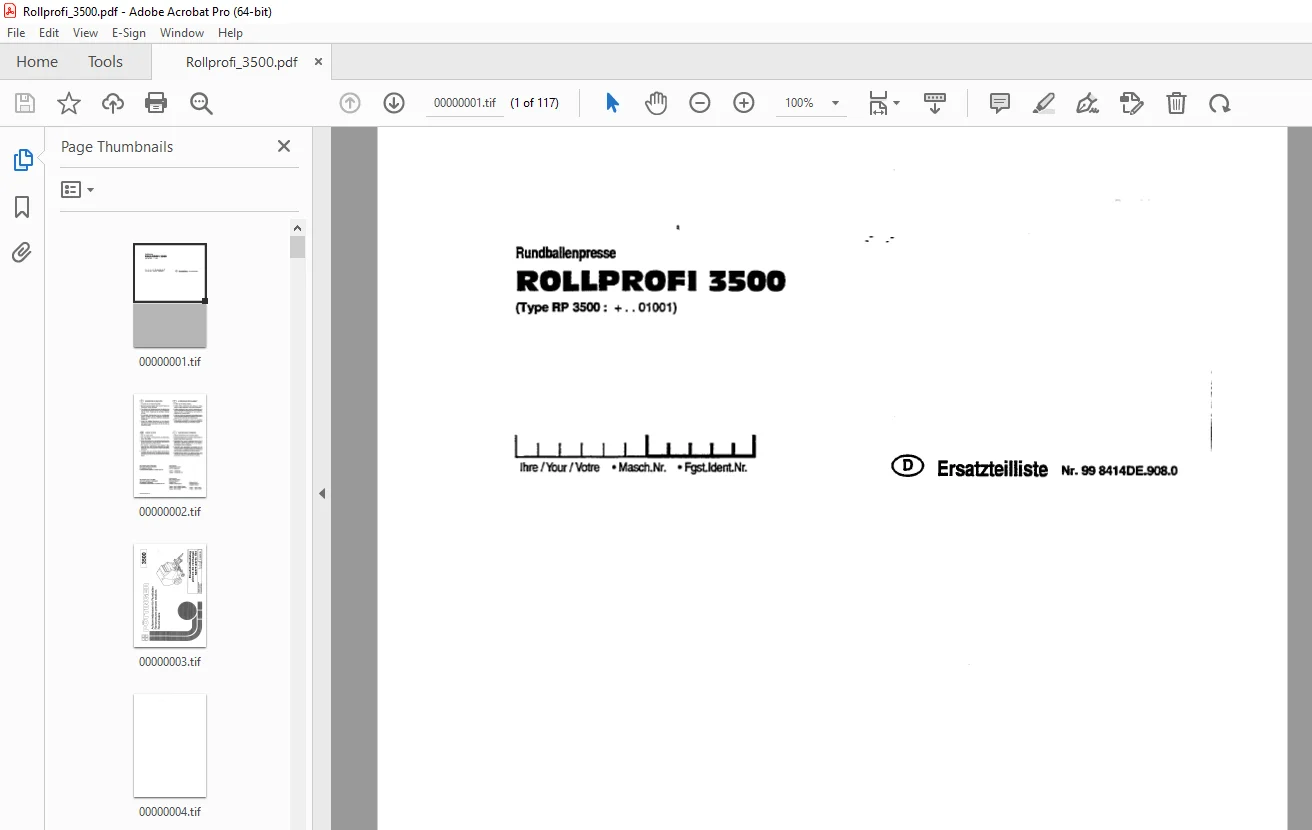Add a sticky note comment

click(1000, 103)
